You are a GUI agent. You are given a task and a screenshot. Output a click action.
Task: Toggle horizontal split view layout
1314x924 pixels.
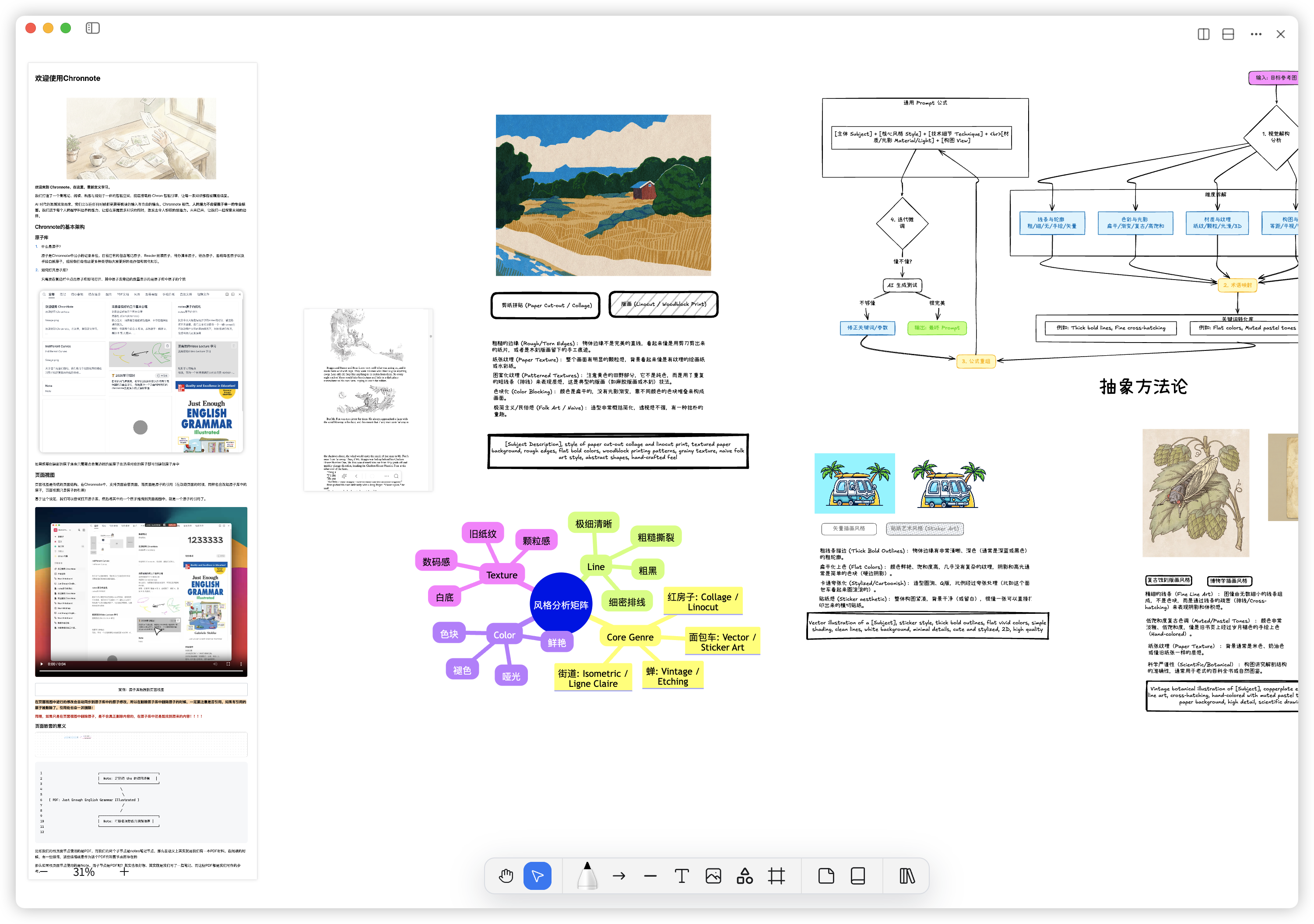[x=1228, y=34]
